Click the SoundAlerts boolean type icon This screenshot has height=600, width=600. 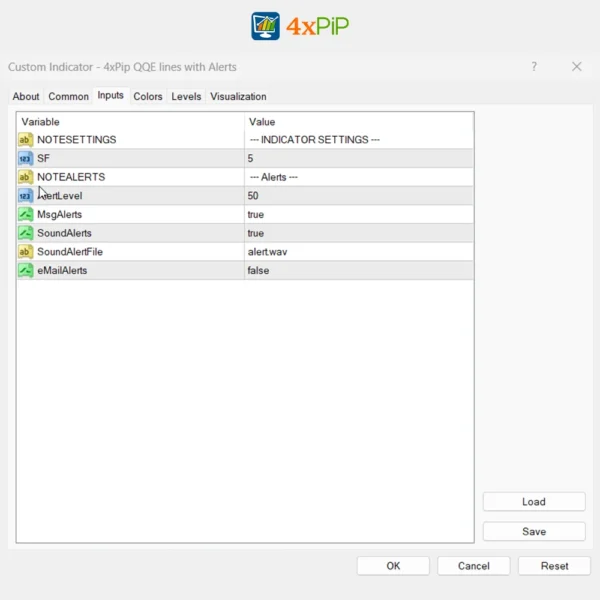pos(26,233)
